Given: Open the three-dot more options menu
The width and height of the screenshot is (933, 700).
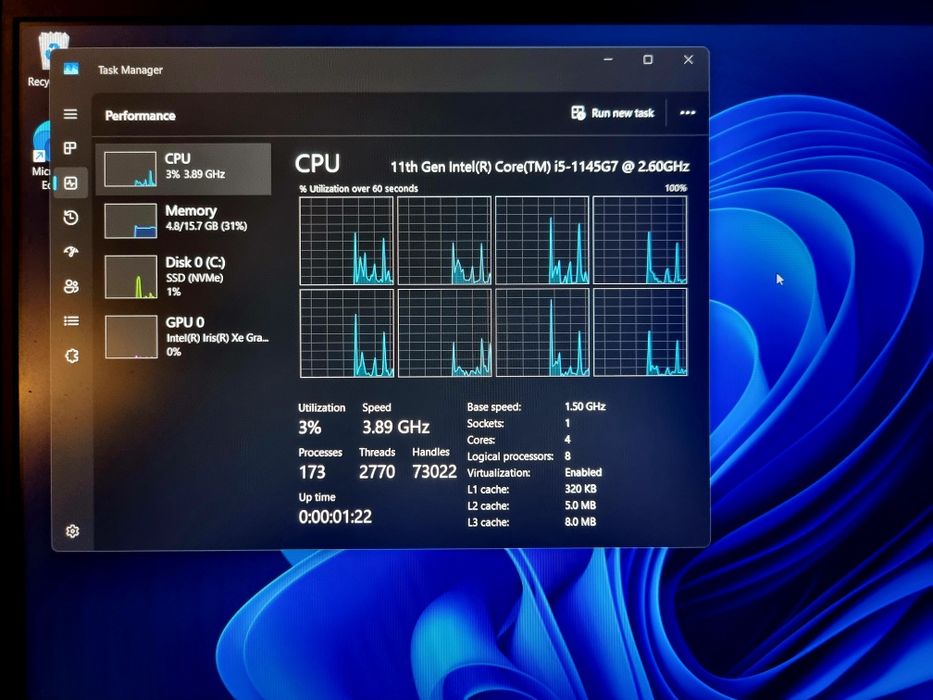Looking at the screenshot, I should (687, 112).
